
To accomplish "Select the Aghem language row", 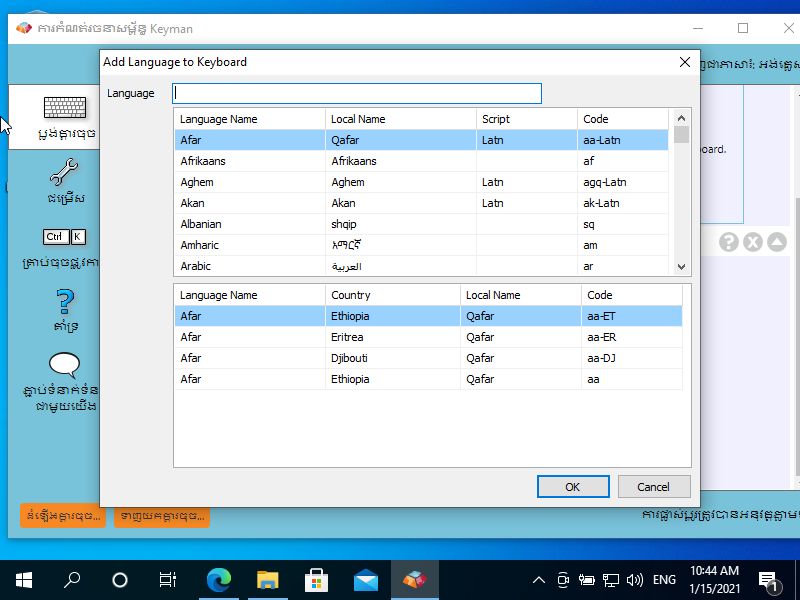I will pyautogui.click(x=421, y=182).
